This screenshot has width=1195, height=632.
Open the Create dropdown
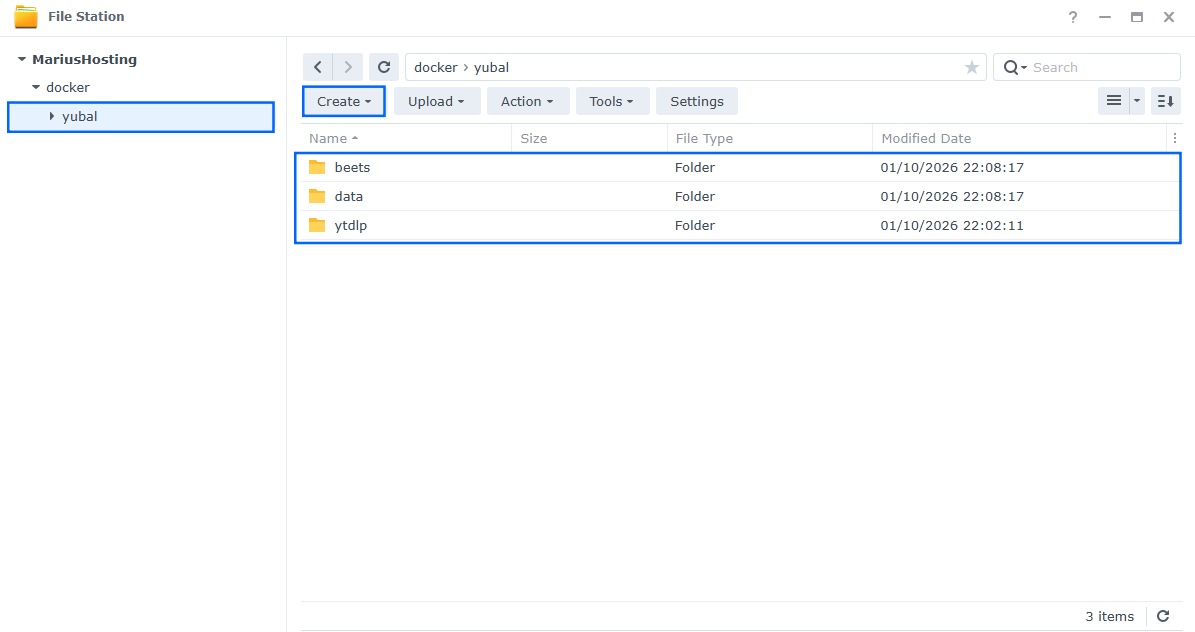coord(343,101)
